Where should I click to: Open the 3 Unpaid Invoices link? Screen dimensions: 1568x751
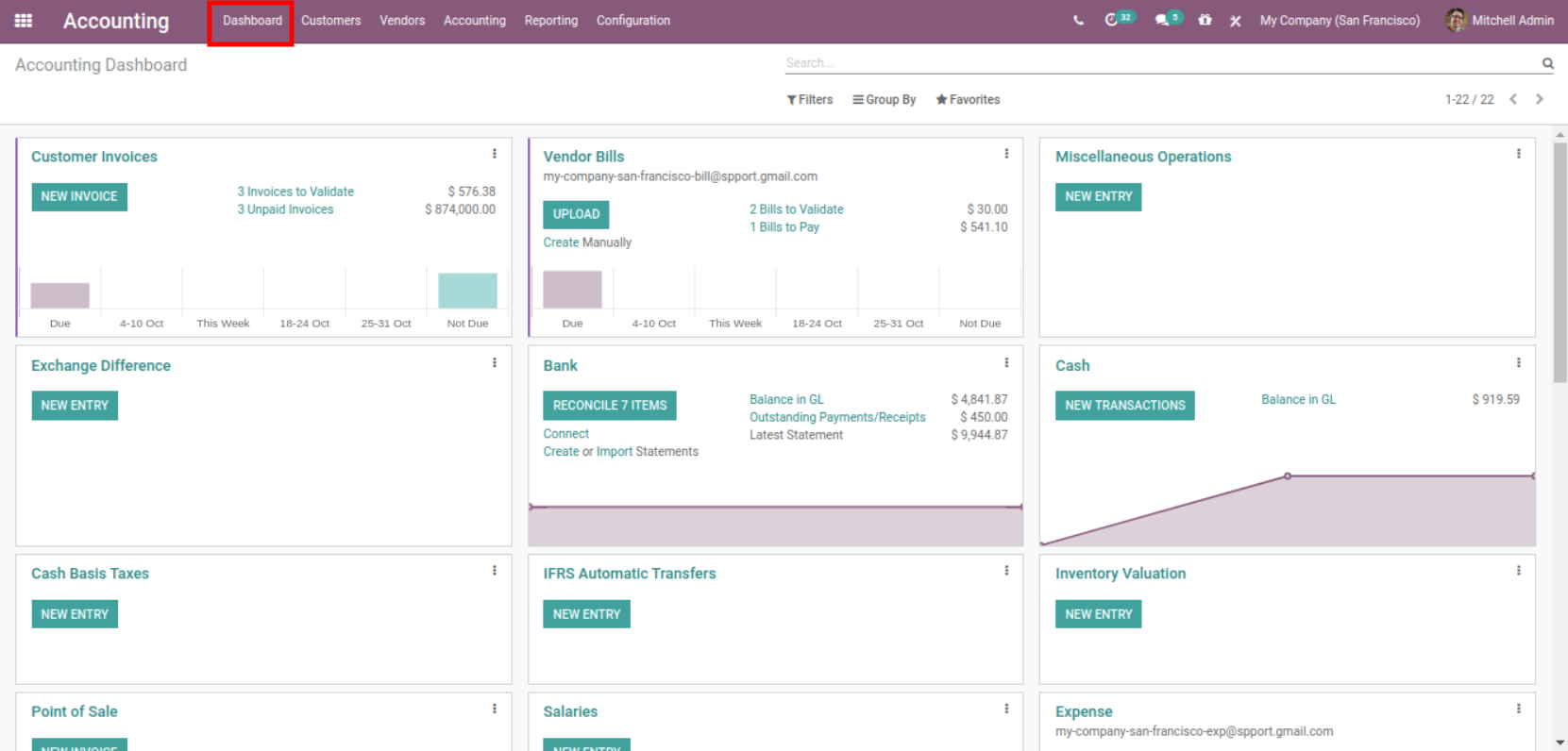[x=285, y=209]
